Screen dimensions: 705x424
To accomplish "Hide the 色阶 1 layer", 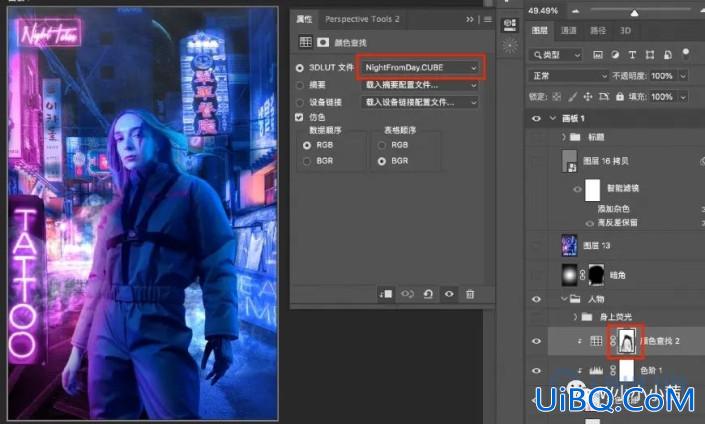I will click(536, 370).
